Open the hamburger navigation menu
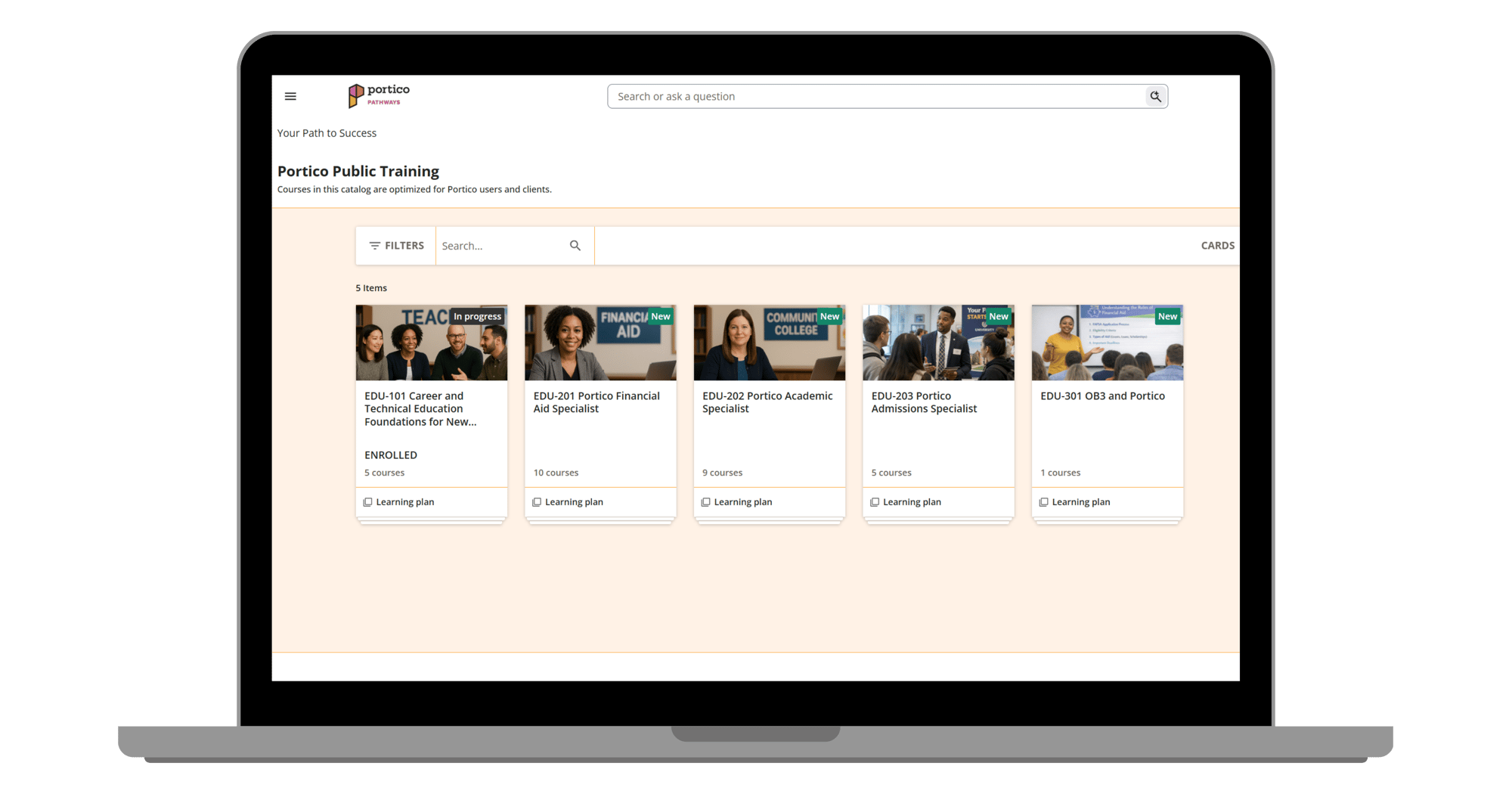This screenshot has width=1512, height=794. coord(290,96)
